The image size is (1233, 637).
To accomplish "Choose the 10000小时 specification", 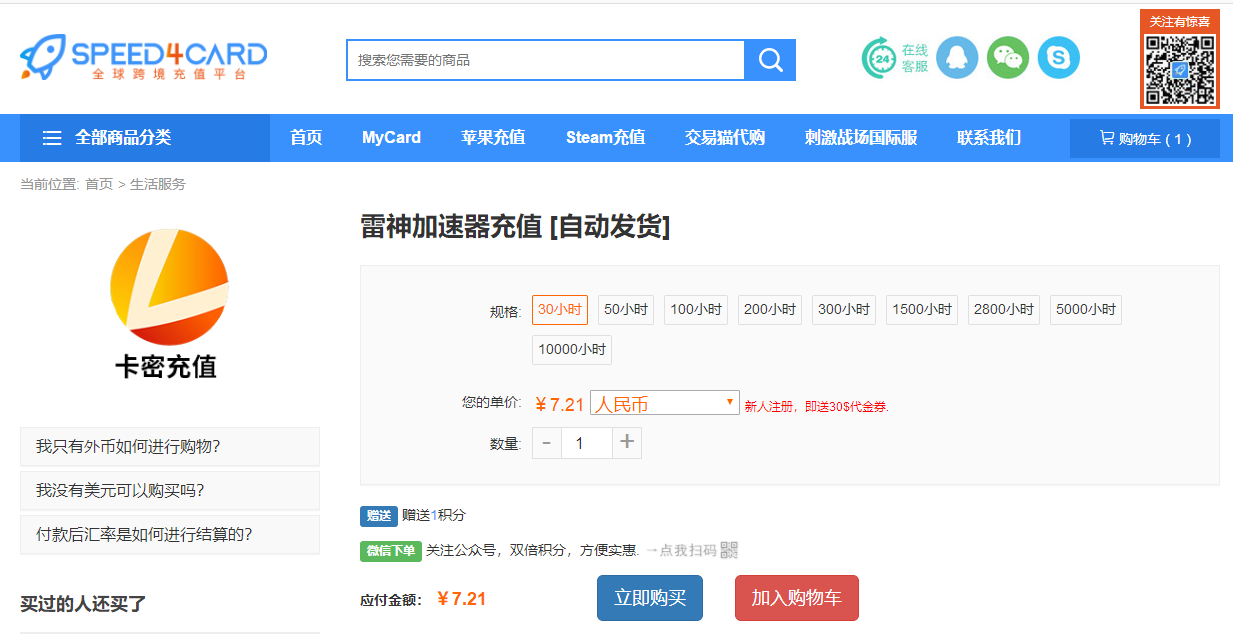I will tap(572, 350).
